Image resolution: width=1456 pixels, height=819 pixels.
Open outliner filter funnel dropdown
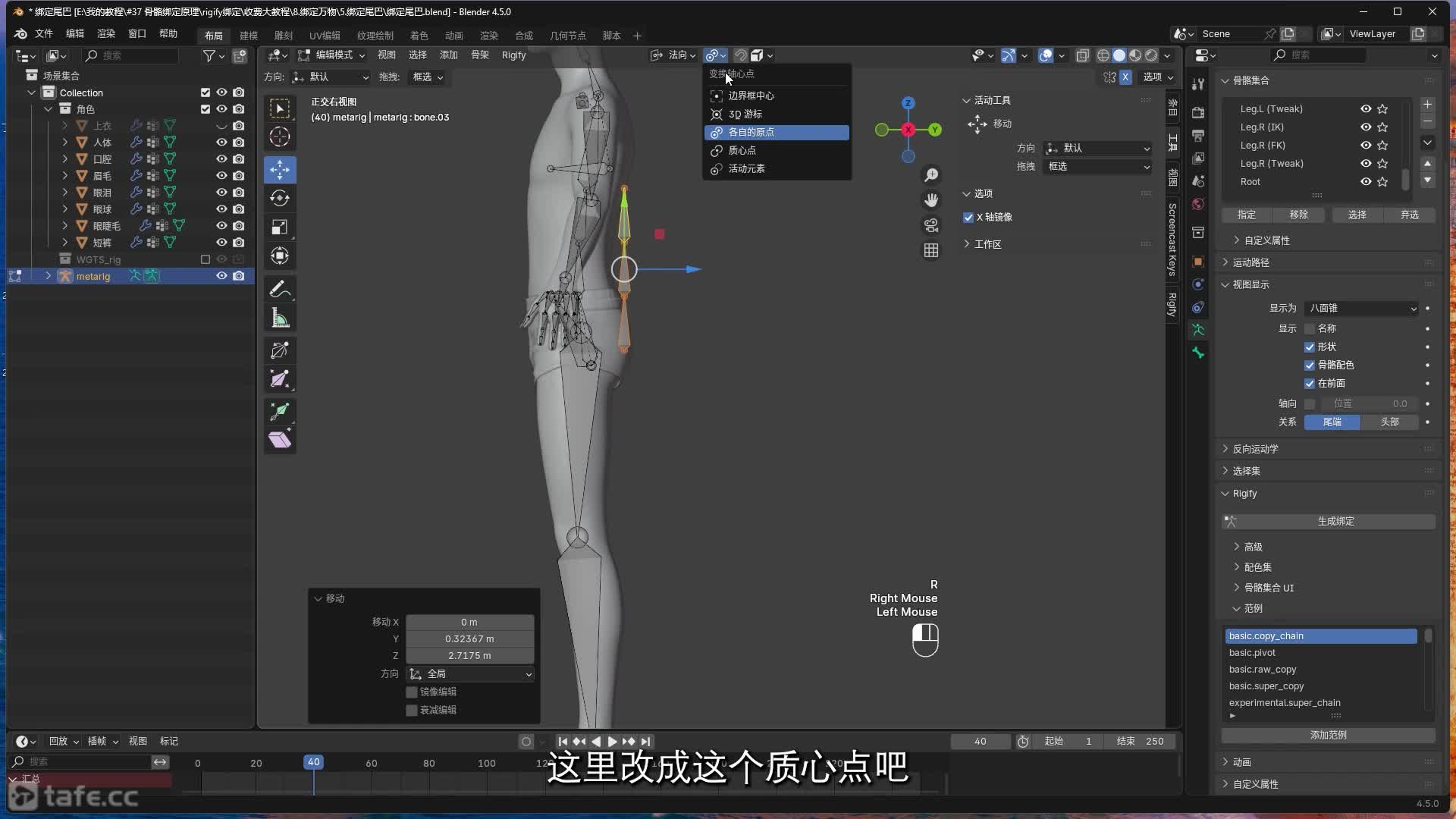[213, 55]
